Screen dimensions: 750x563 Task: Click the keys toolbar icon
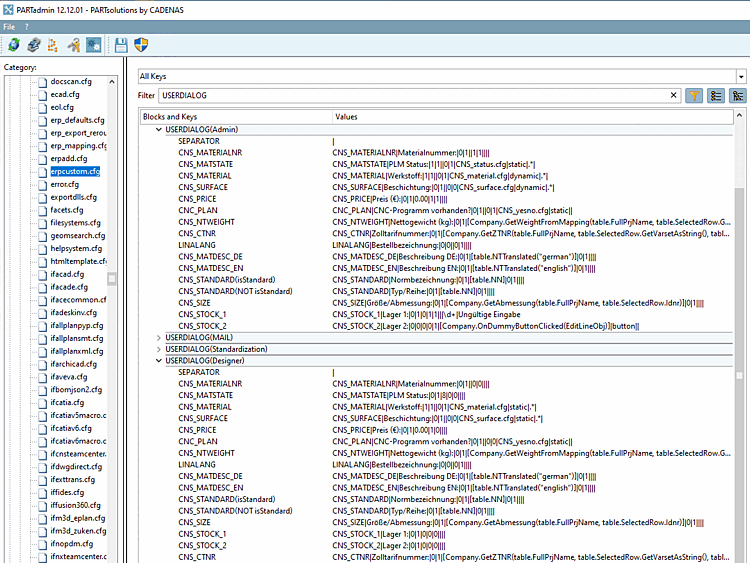pyautogui.click(x=74, y=45)
